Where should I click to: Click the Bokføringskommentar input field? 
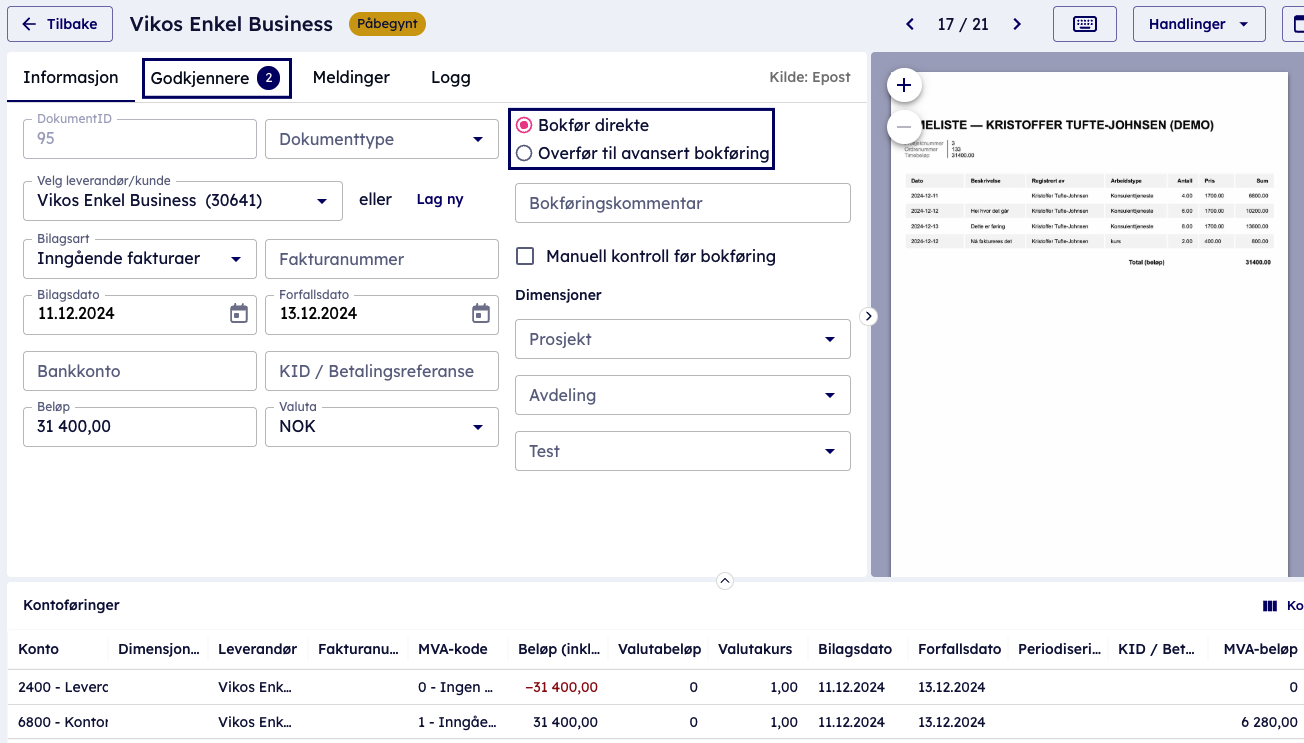coord(682,204)
